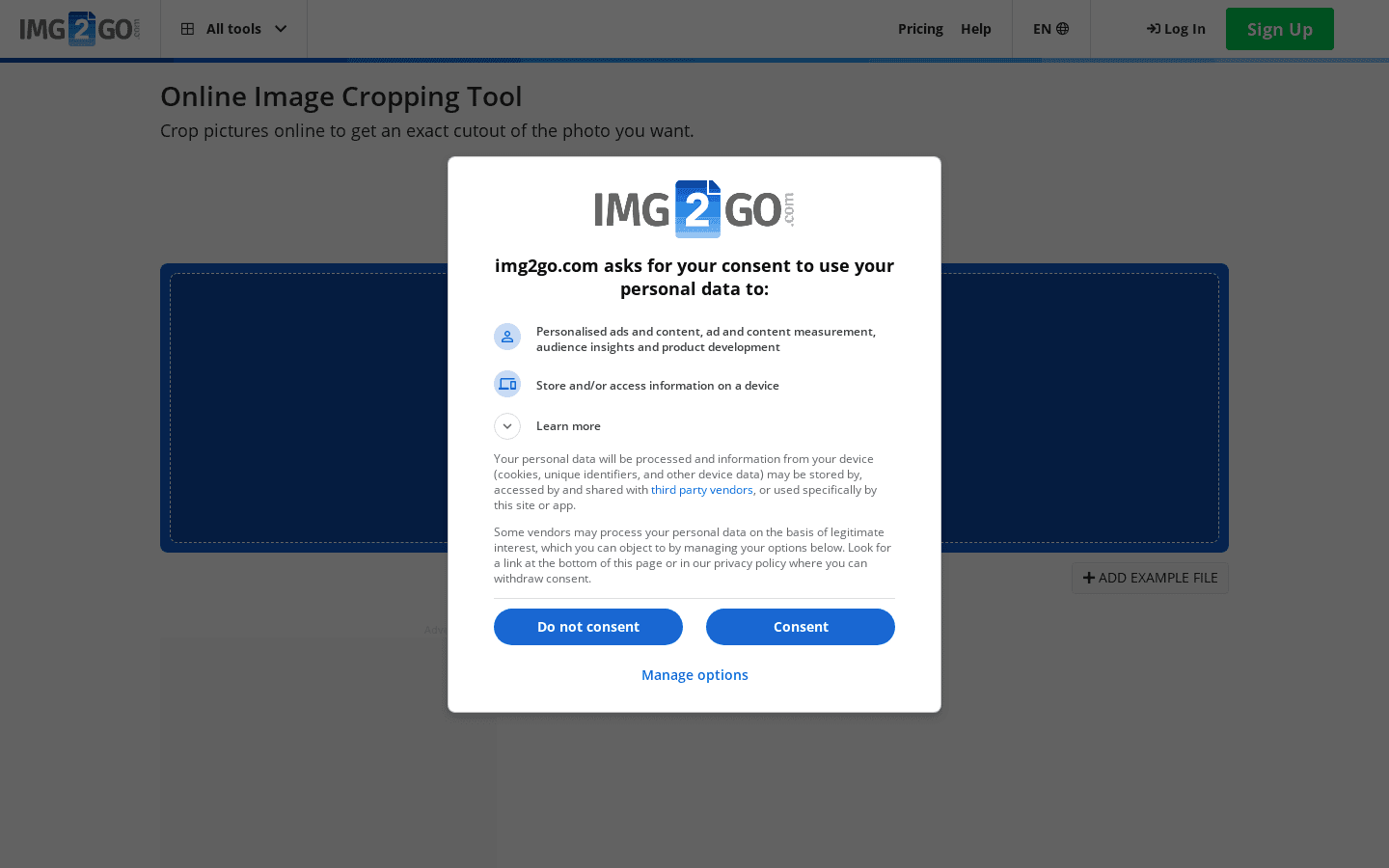Click the green Sign Up button
Viewport: 1389px width, 868px height.
pos(1279,28)
